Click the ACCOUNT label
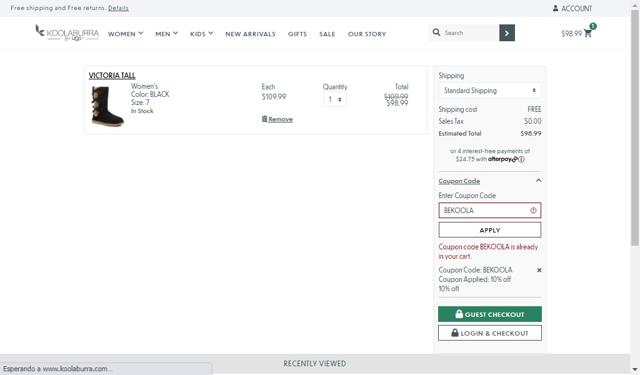 coord(576,9)
